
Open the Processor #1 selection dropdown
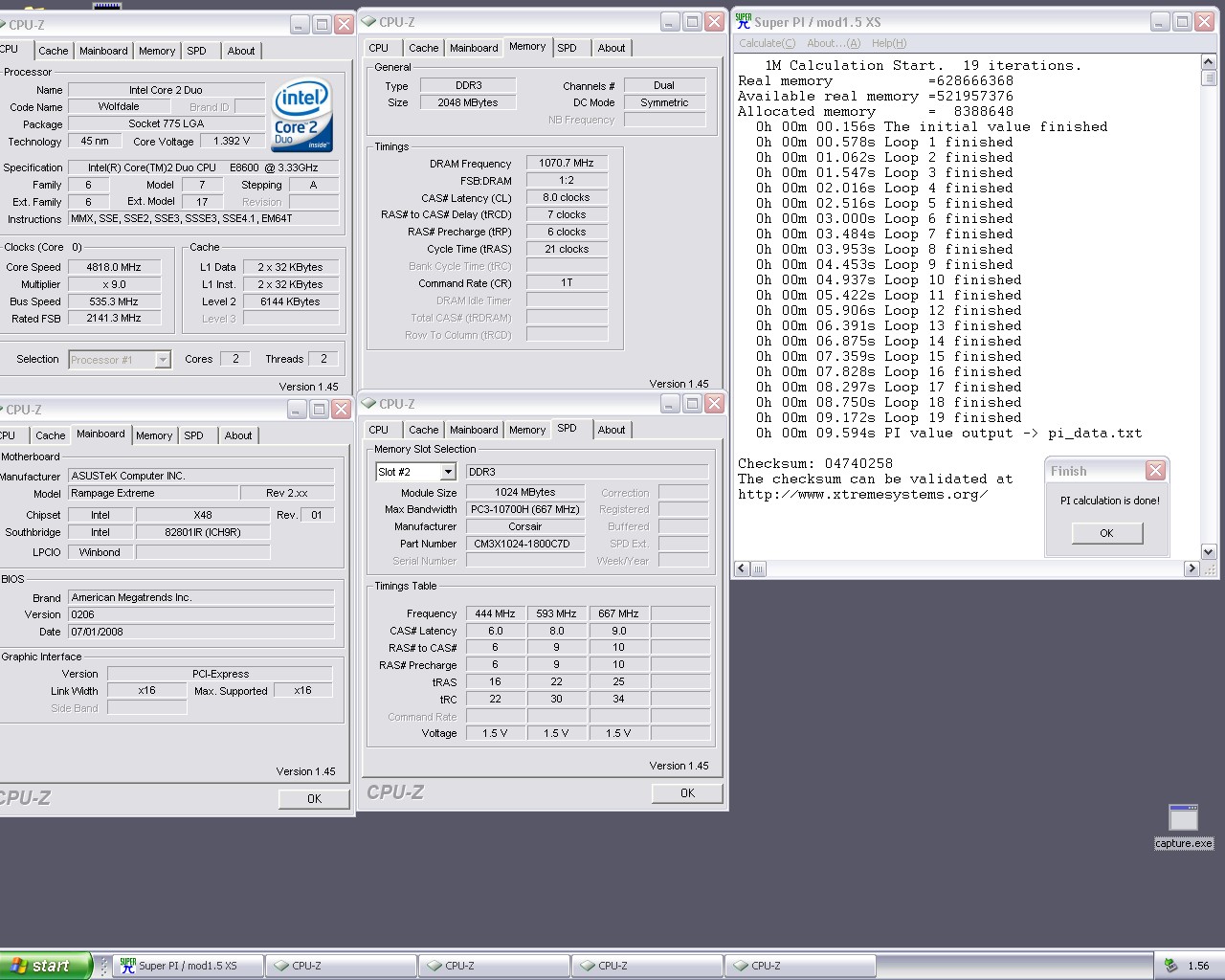click(163, 360)
